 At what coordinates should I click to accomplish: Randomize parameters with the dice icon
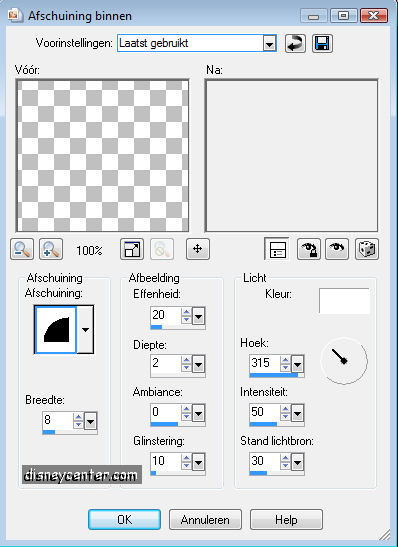[x=367, y=249]
